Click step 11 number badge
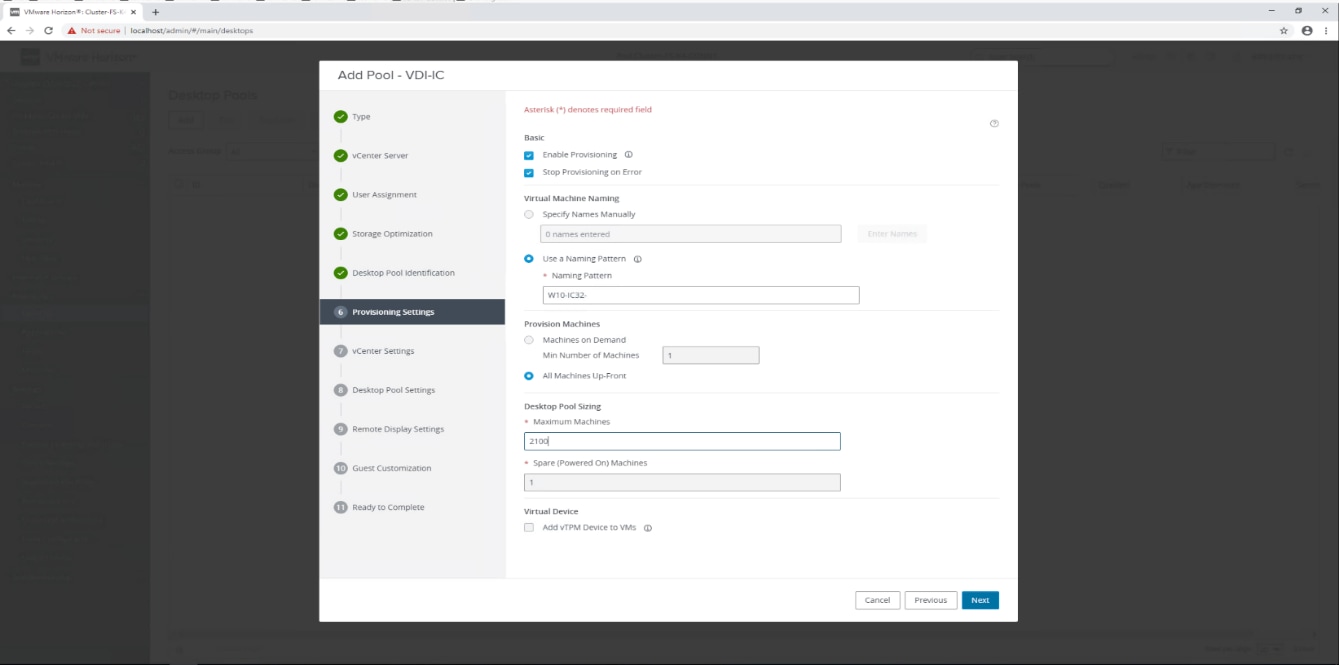 click(x=341, y=507)
